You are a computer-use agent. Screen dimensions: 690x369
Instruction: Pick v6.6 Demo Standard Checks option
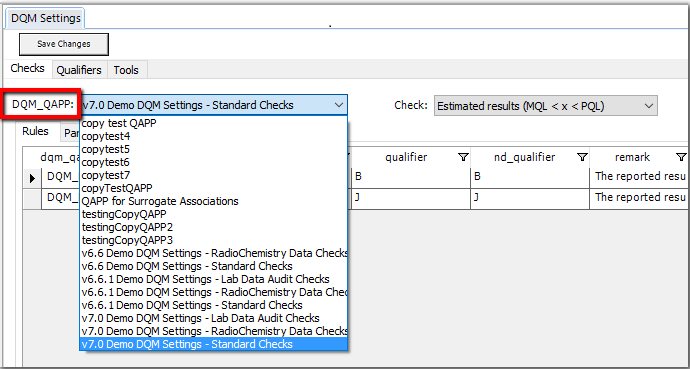click(x=213, y=266)
